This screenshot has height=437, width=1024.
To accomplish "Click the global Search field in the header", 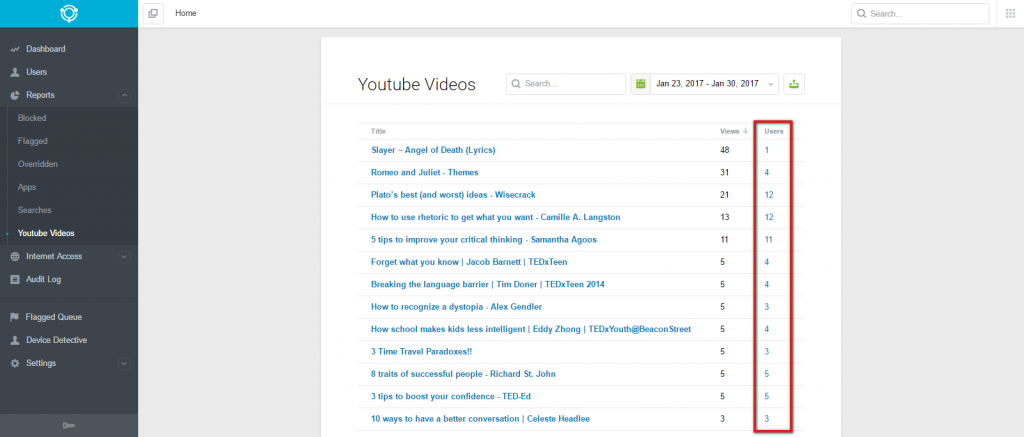I will point(920,13).
